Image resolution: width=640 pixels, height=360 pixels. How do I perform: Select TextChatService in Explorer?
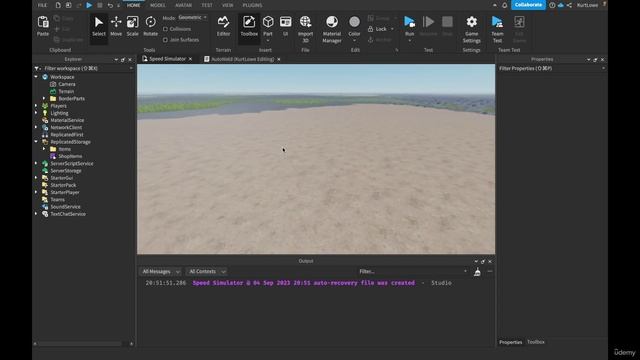[x=68, y=214]
